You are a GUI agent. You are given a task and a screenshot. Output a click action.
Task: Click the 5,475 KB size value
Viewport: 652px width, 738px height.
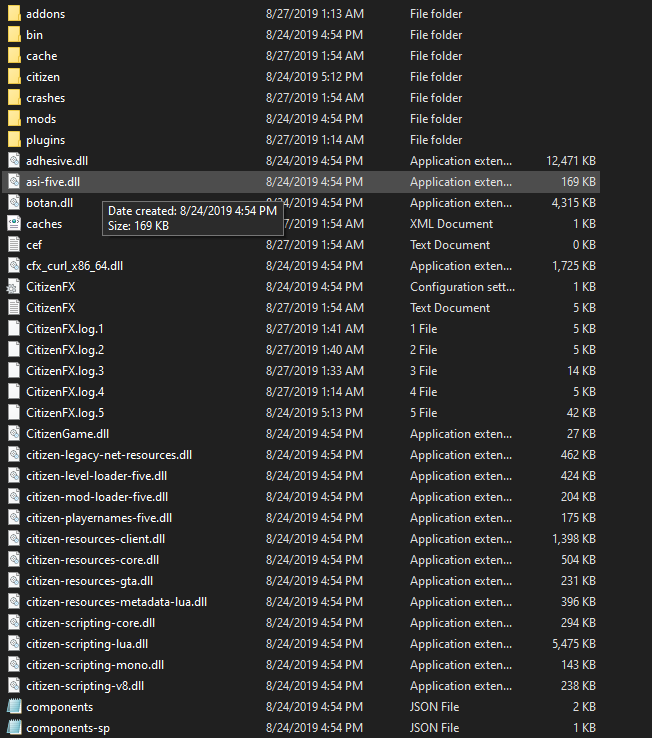pos(573,644)
